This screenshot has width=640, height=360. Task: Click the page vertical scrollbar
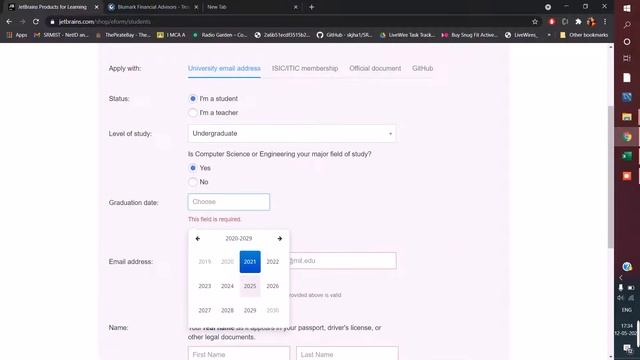611,176
